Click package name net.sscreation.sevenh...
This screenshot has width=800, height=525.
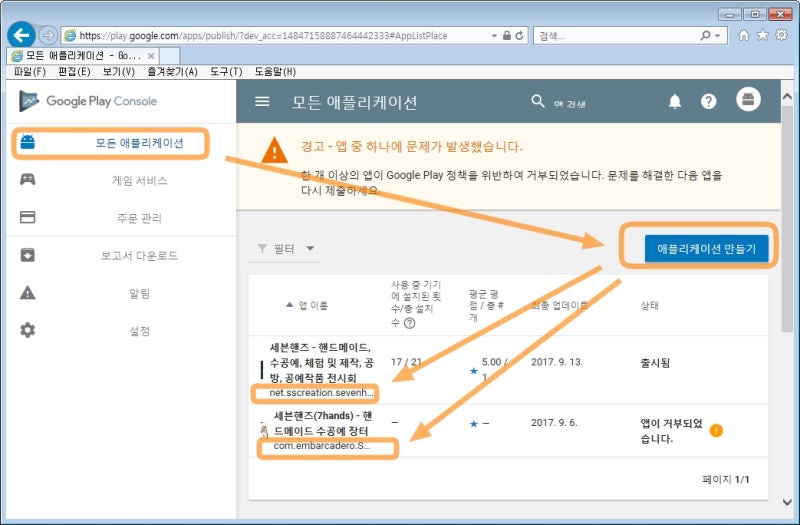(321, 393)
